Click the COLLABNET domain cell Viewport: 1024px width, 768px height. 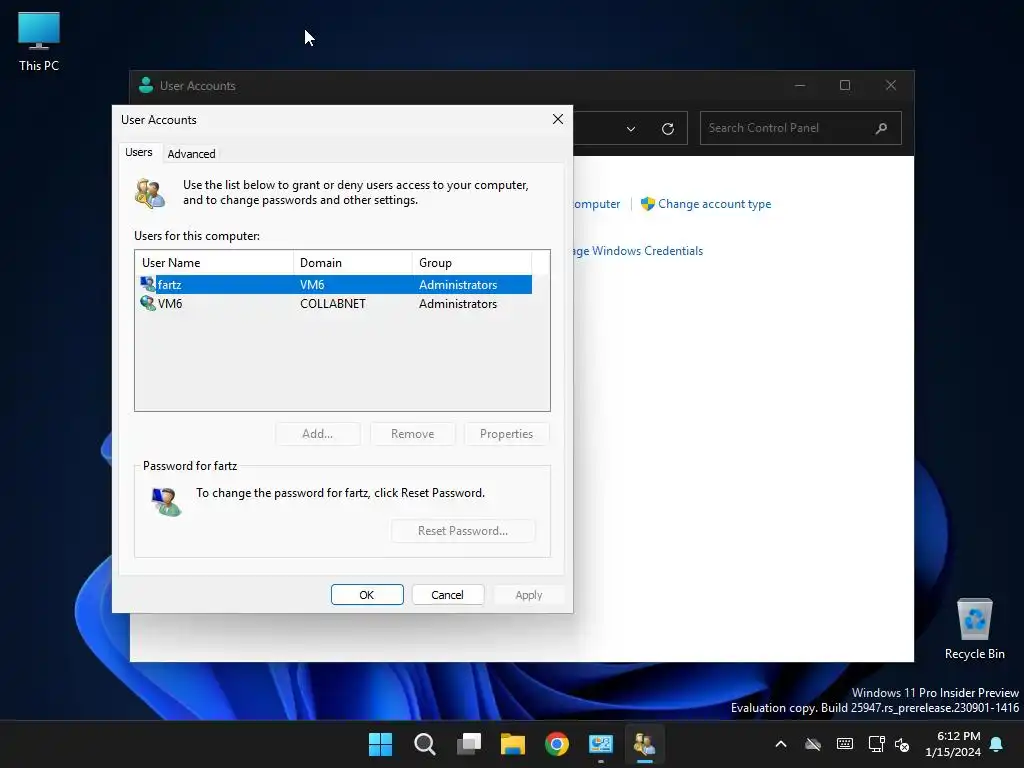(x=333, y=304)
